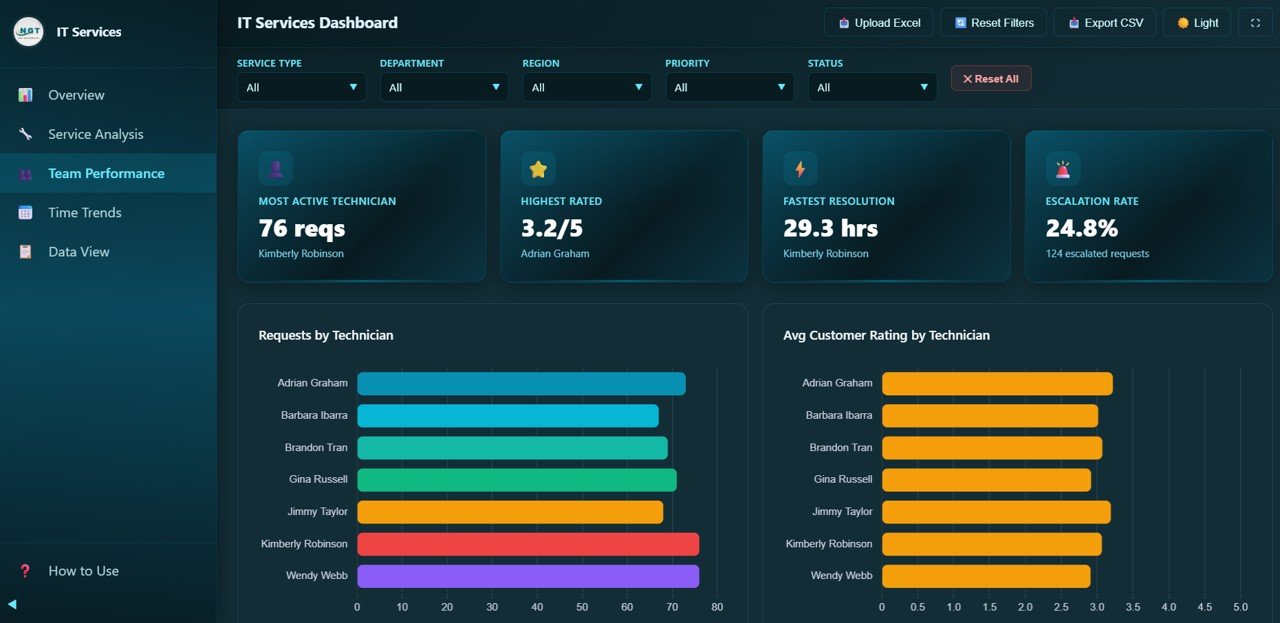This screenshot has height=623, width=1280.
Task: Export data using Export CSV
Action: (x=1104, y=22)
